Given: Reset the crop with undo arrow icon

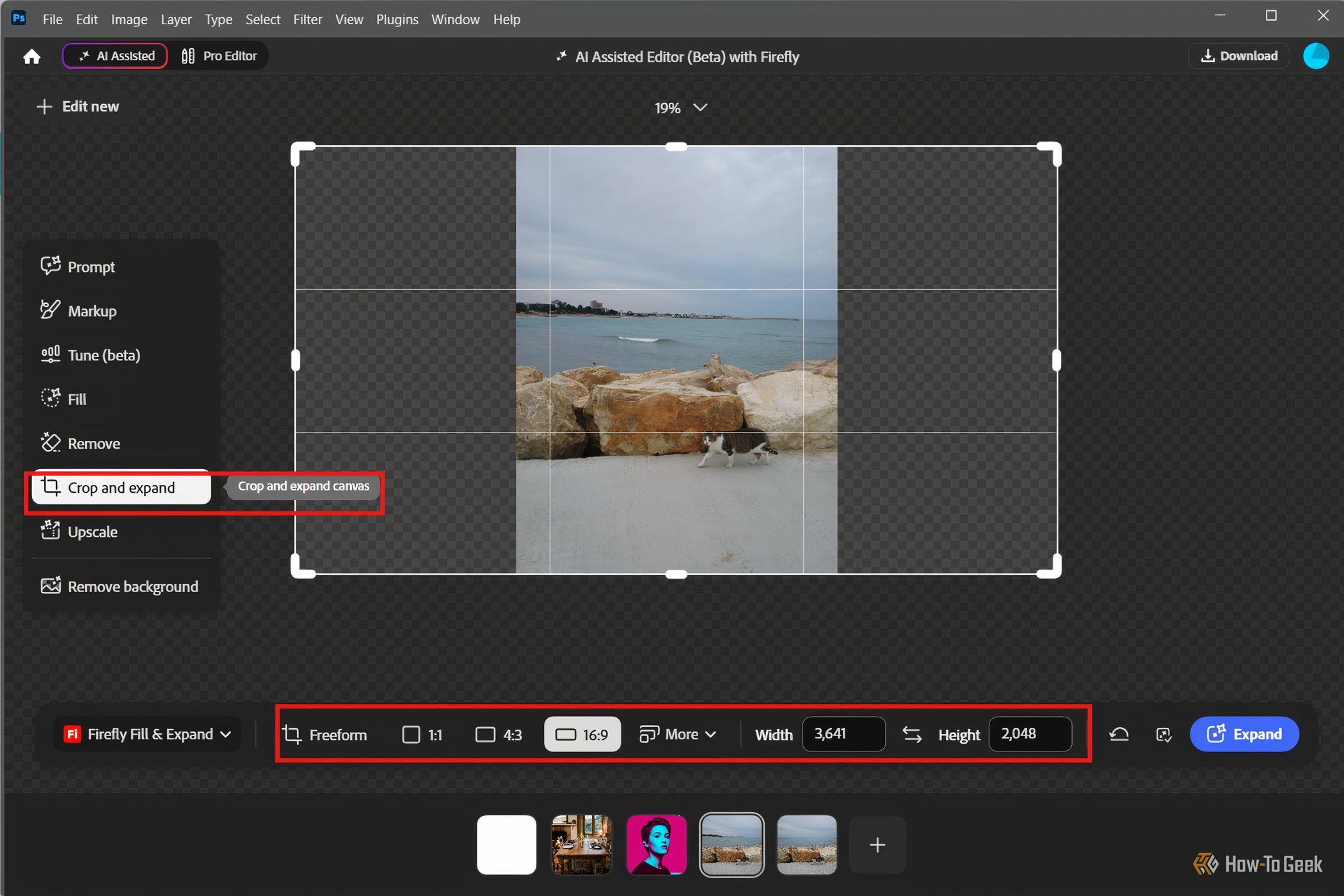Looking at the screenshot, I should [x=1119, y=734].
